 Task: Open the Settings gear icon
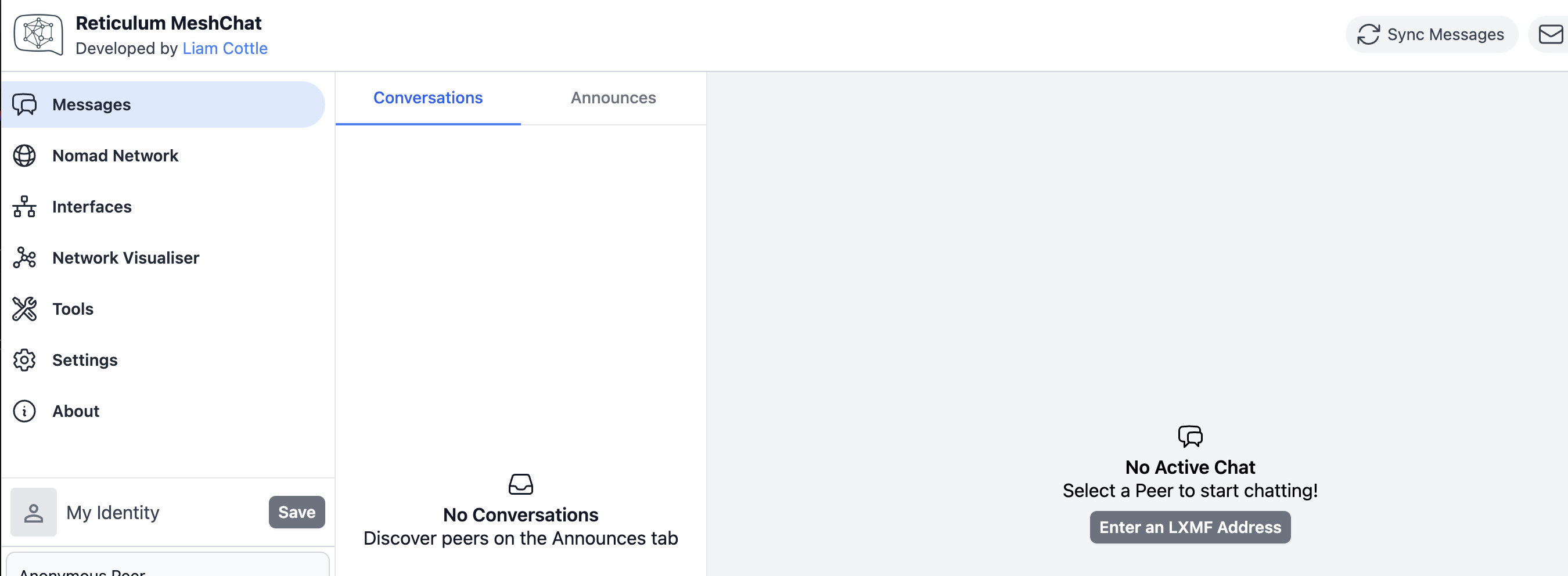pos(24,361)
